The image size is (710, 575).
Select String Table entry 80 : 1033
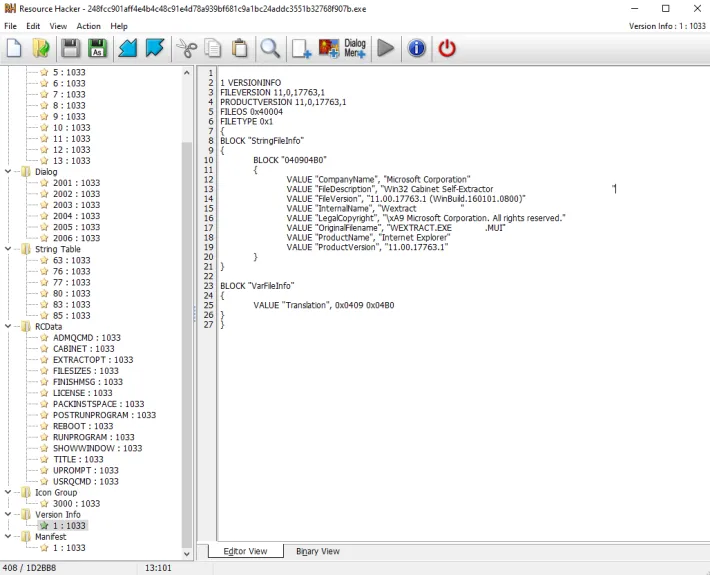tap(72, 293)
